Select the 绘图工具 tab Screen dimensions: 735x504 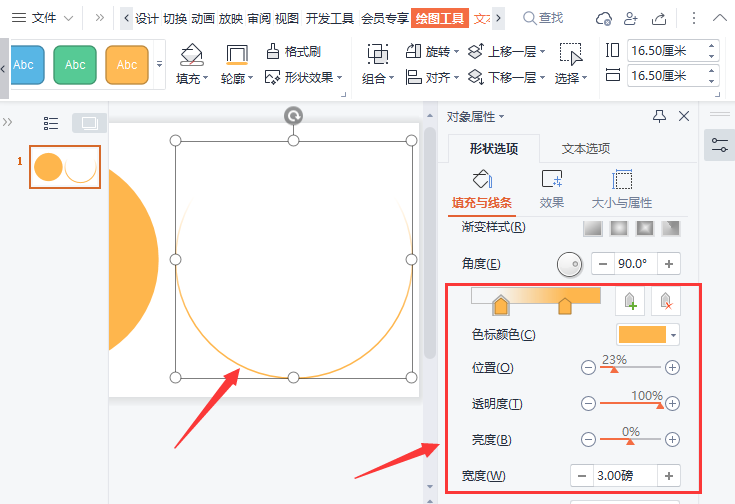[440, 18]
